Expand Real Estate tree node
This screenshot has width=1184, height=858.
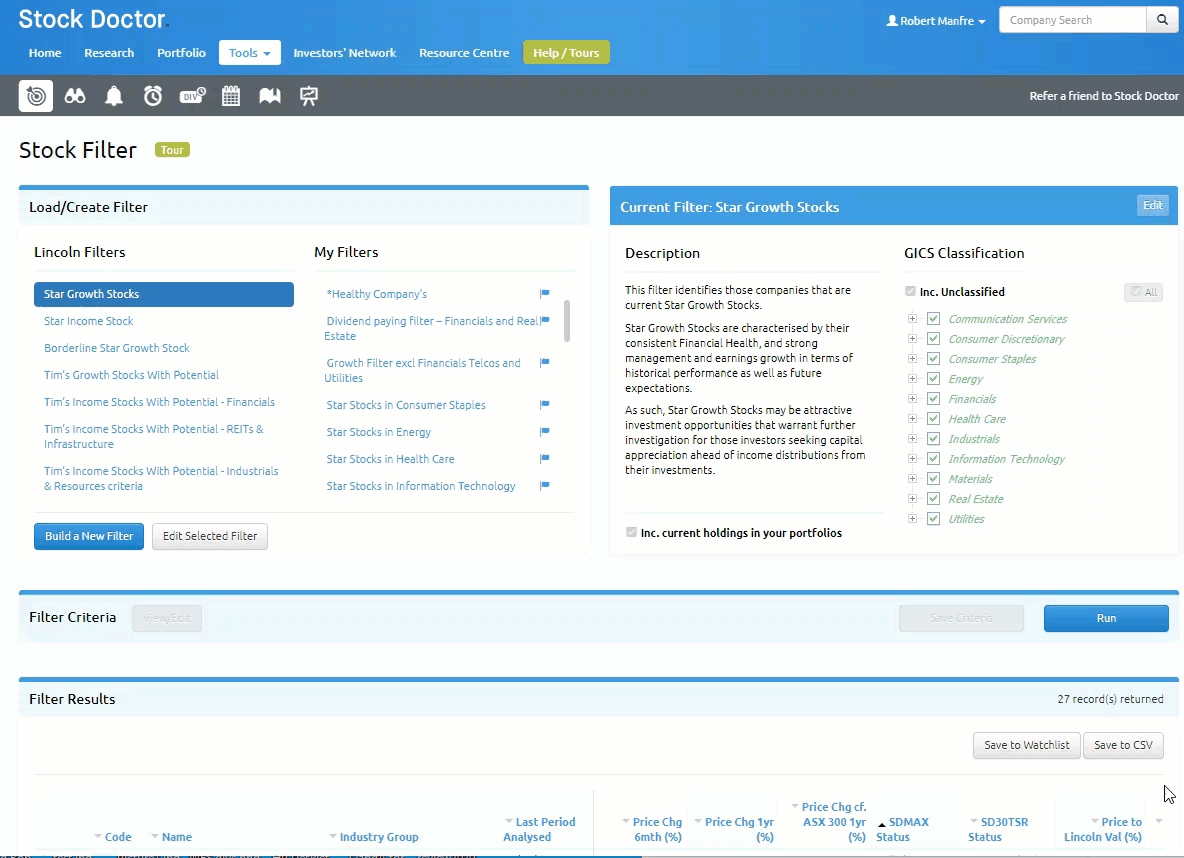coord(912,498)
